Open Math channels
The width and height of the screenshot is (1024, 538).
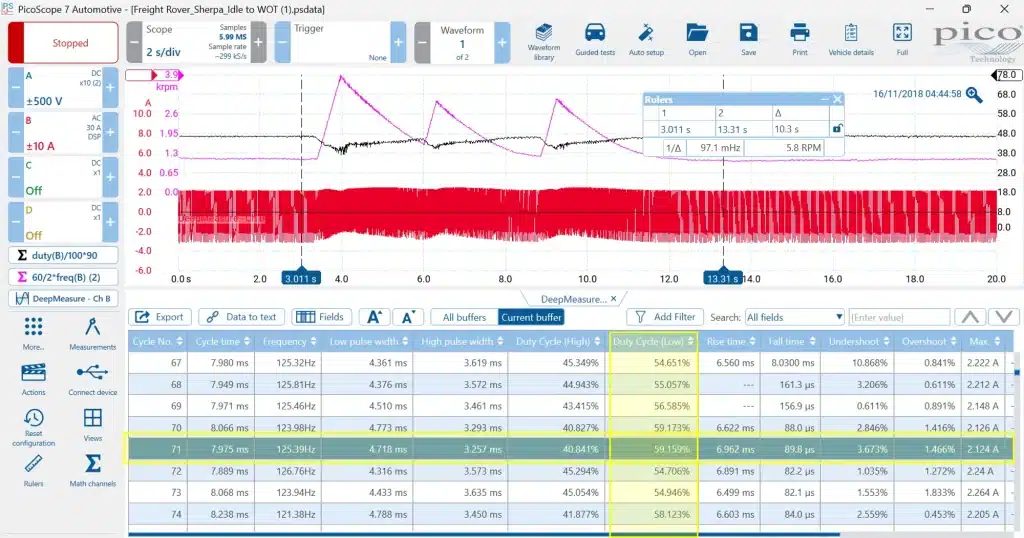click(x=93, y=471)
